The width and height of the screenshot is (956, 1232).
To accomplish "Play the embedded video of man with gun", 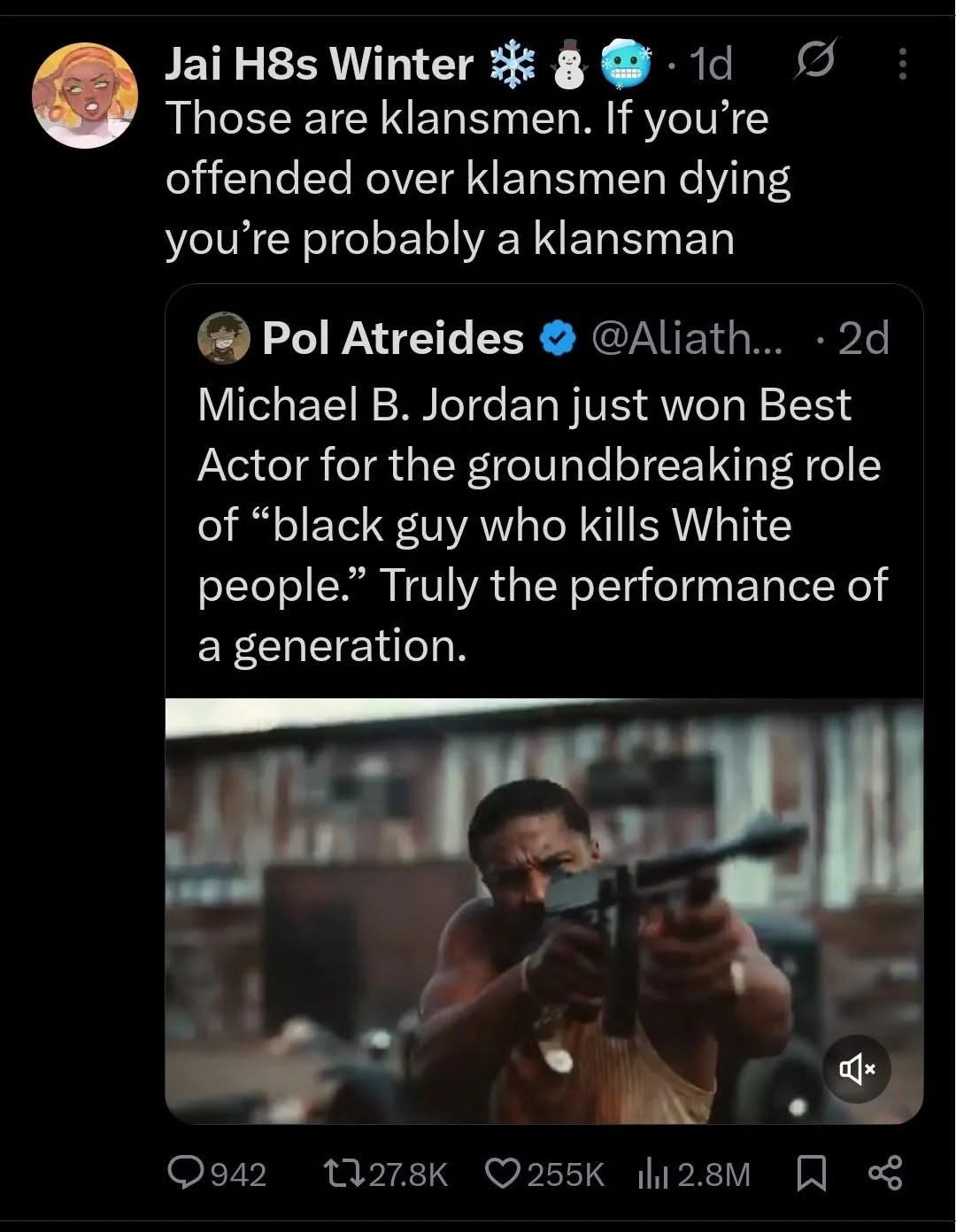I will coord(544,912).
